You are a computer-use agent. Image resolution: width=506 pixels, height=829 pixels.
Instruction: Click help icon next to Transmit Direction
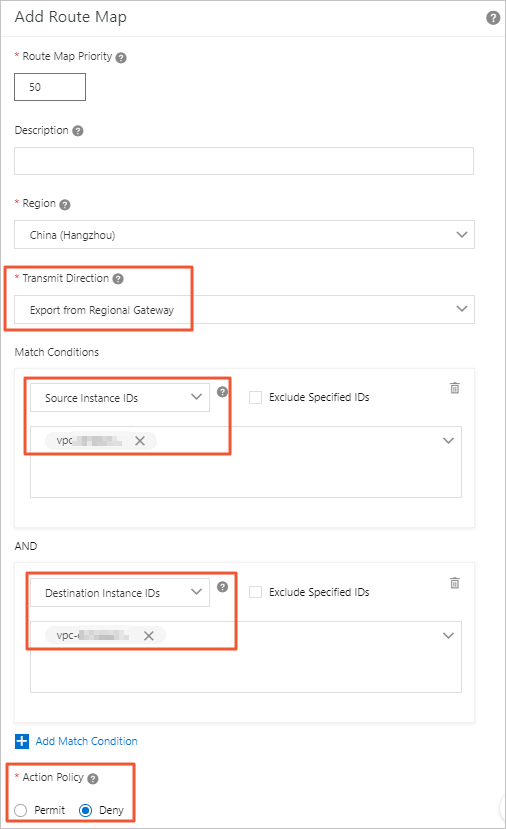pyautogui.click(x=118, y=279)
